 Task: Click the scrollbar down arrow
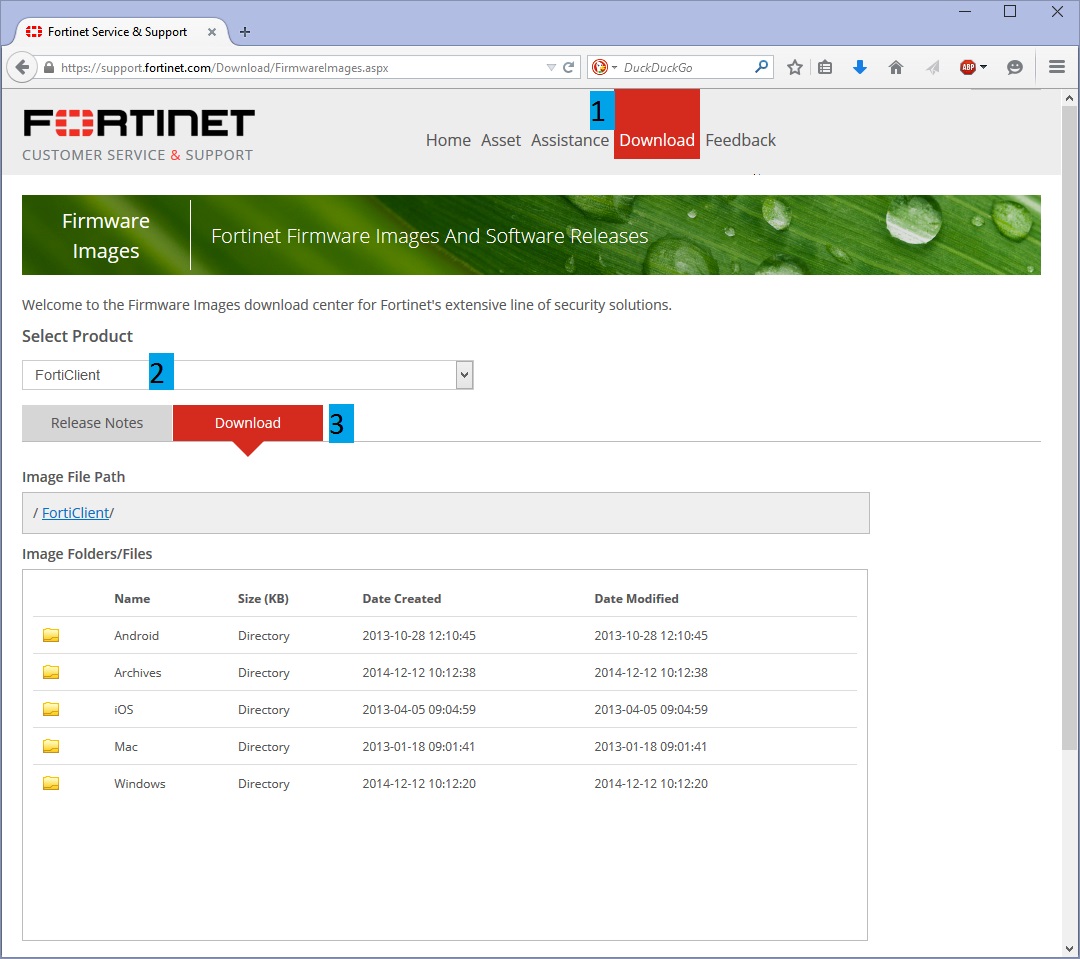[x=1069, y=949]
